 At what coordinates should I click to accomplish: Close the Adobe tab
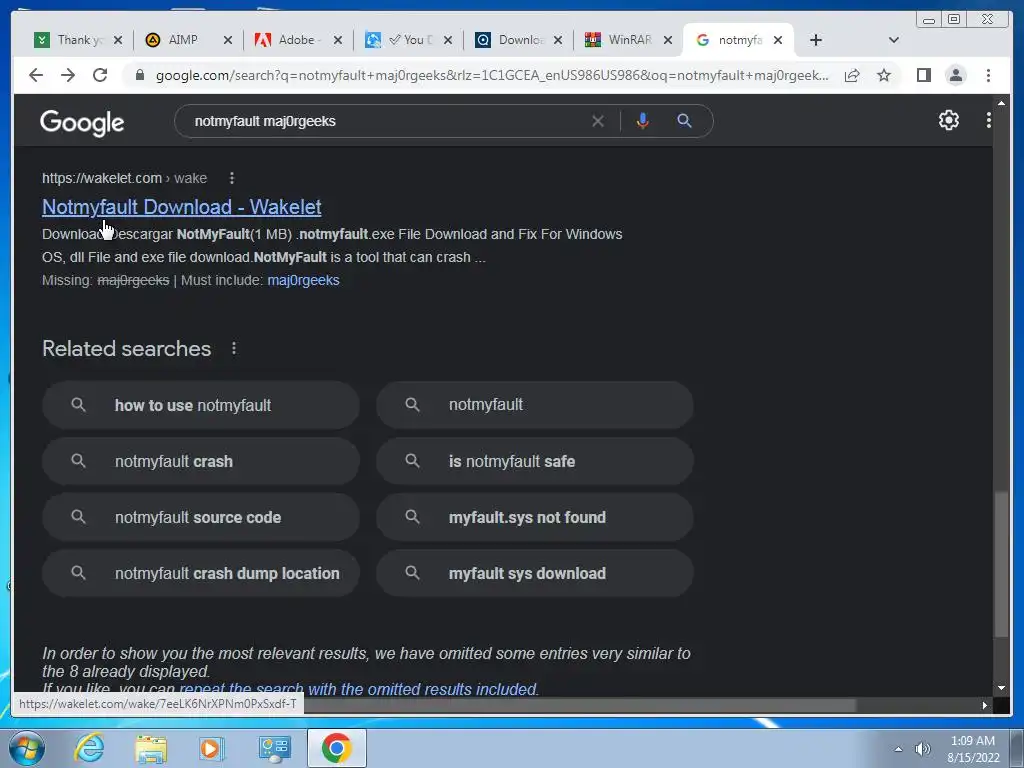coord(338,40)
